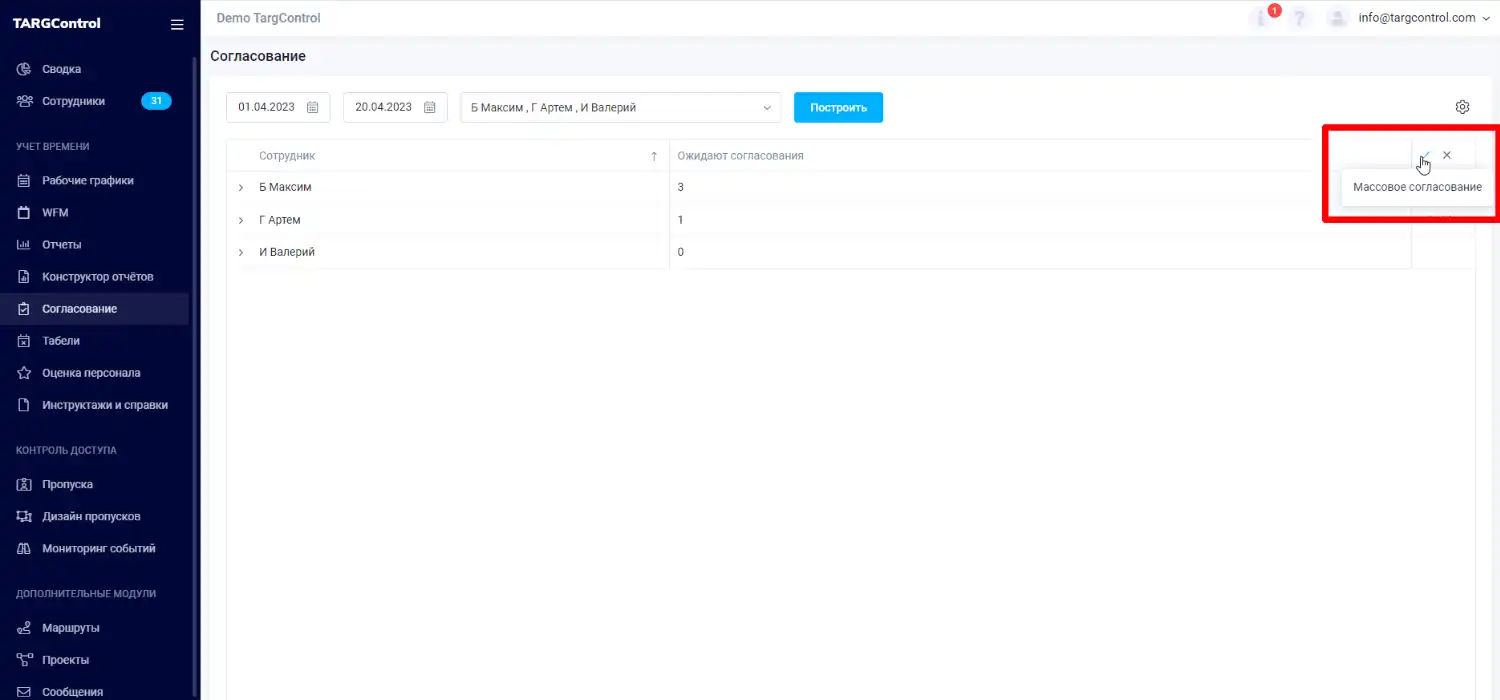Expand the Г Артем row
The width and height of the screenshot is (1500, 700).
tap(241, 220)
